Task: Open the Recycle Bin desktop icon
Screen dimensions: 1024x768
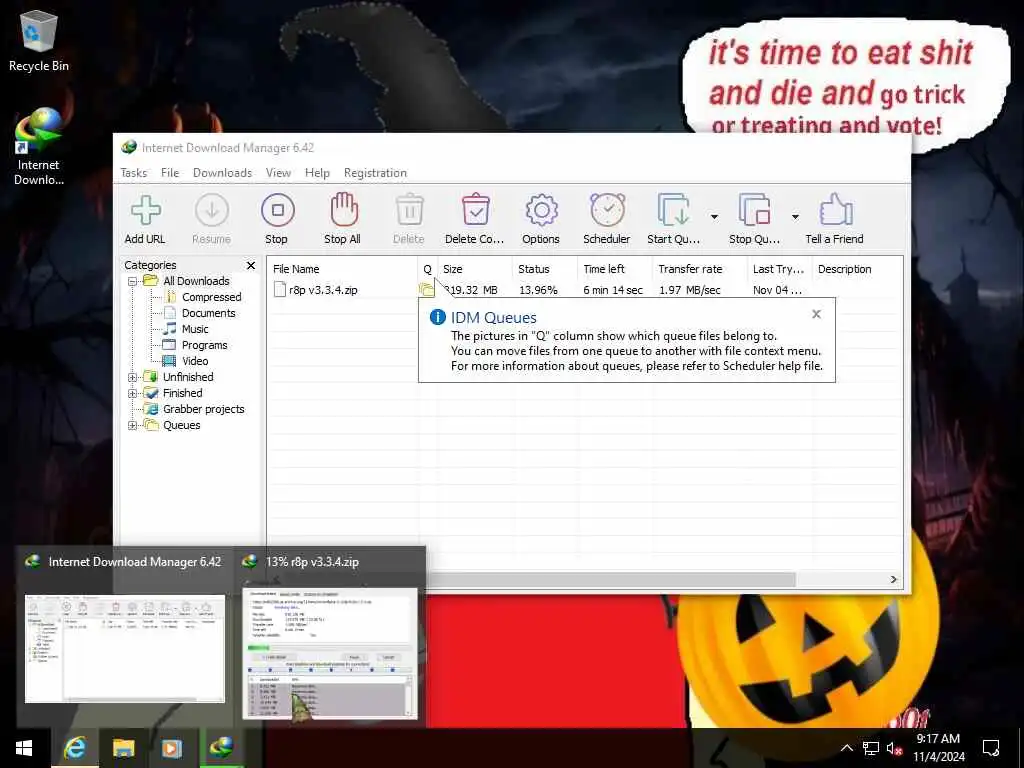Action: (39, 41)
